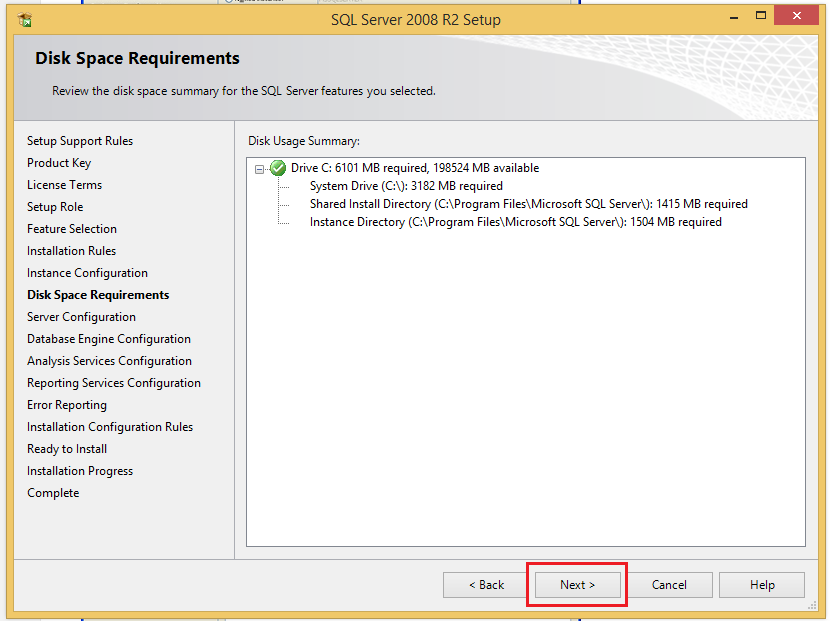Click the SQL Server icon in the title bar
Viewport: 831px width, 621px height.
pos(22,18)
